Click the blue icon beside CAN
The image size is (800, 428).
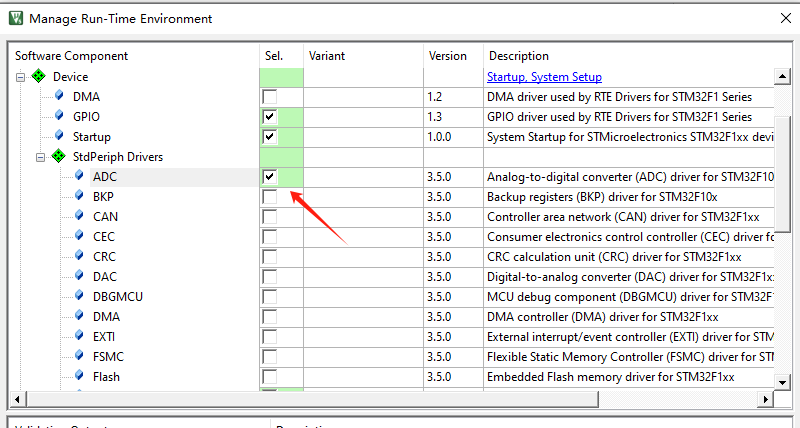point(79,215)
